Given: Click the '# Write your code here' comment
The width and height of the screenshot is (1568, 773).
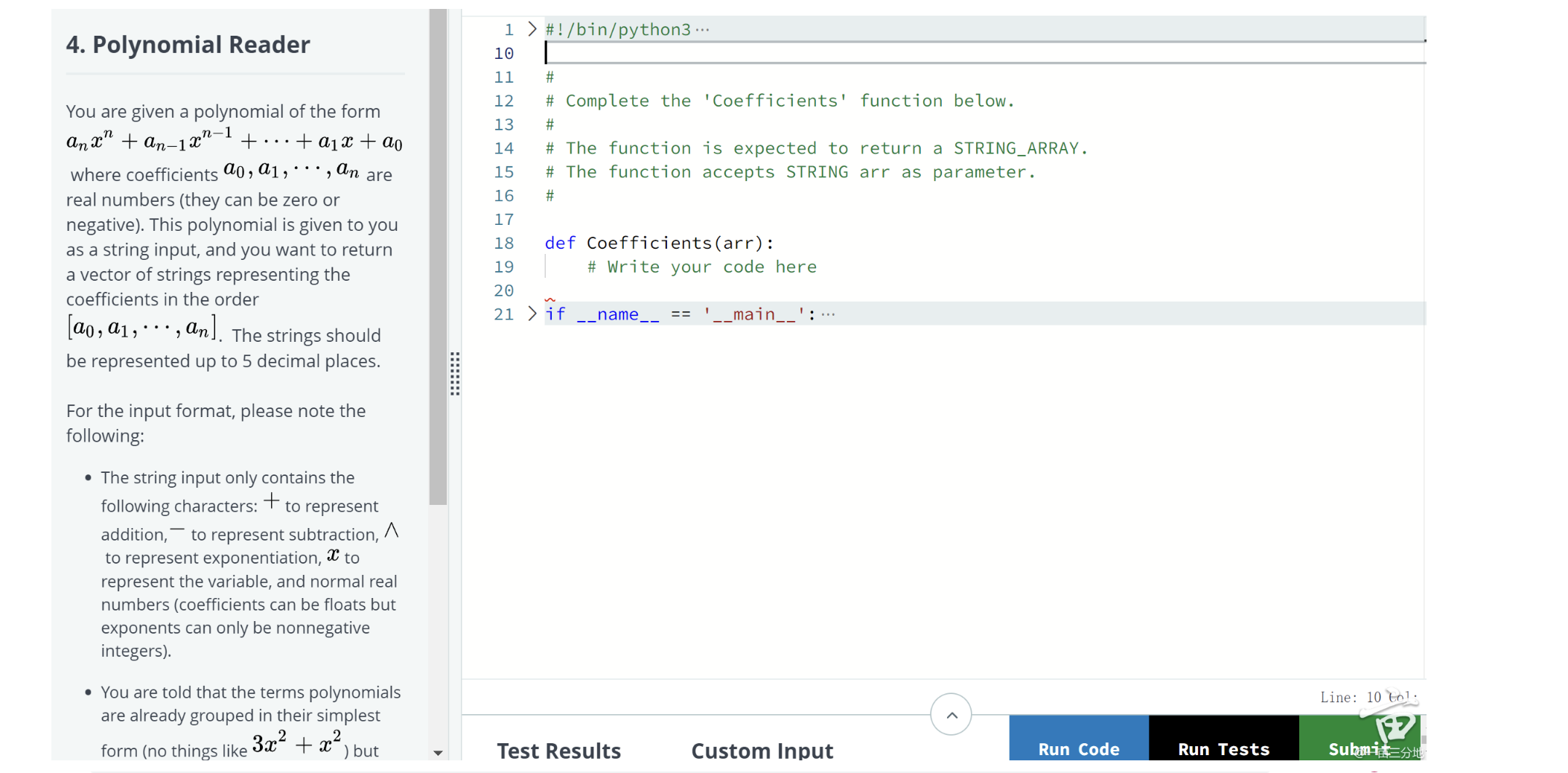Looking at the screenshot, I should (701, 267).
